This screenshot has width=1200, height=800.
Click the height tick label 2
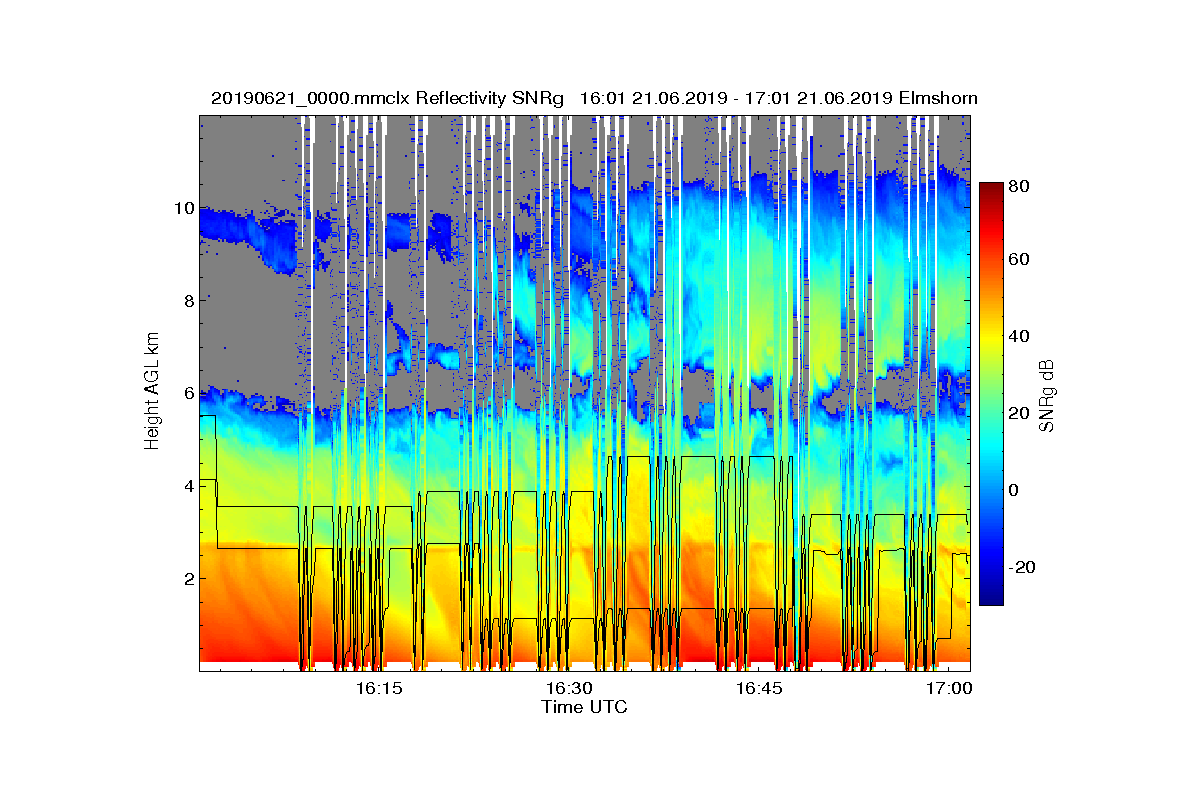point(187,578)
